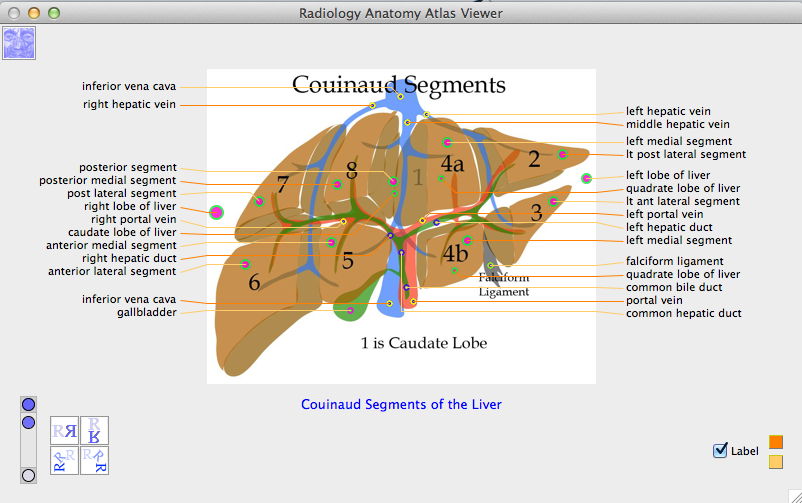Click the rotate counterclockwise R icon
The width and height of the screenshot is (802, 503).
65,460
